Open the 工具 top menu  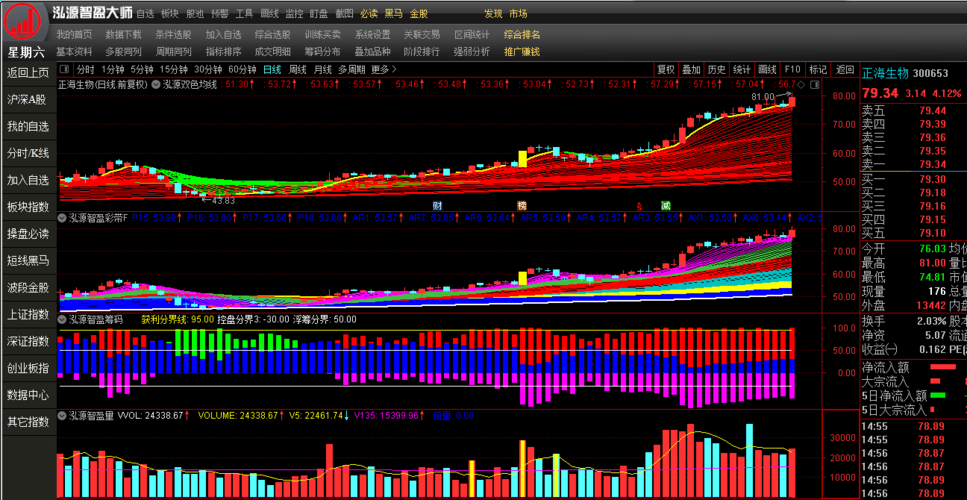(244, 14)
